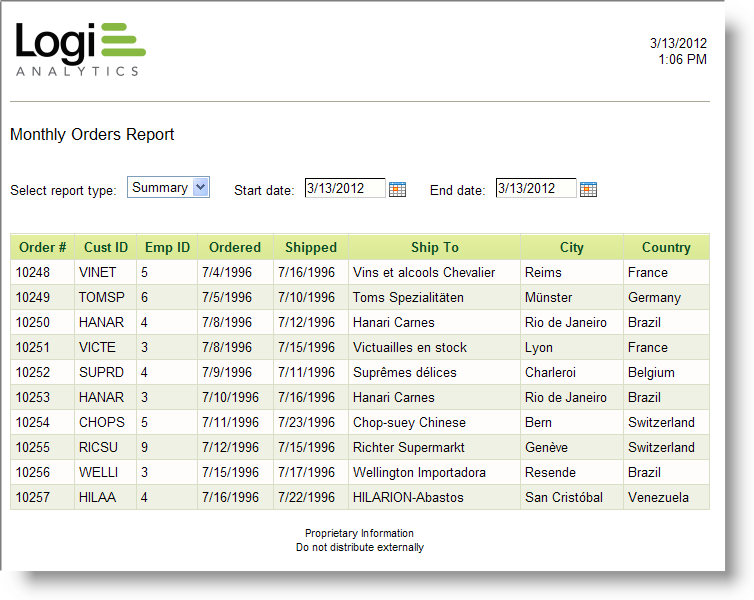Click shipped date 7/23/1996
Viewport: 754px width, 600px height.
click(306, 422)
